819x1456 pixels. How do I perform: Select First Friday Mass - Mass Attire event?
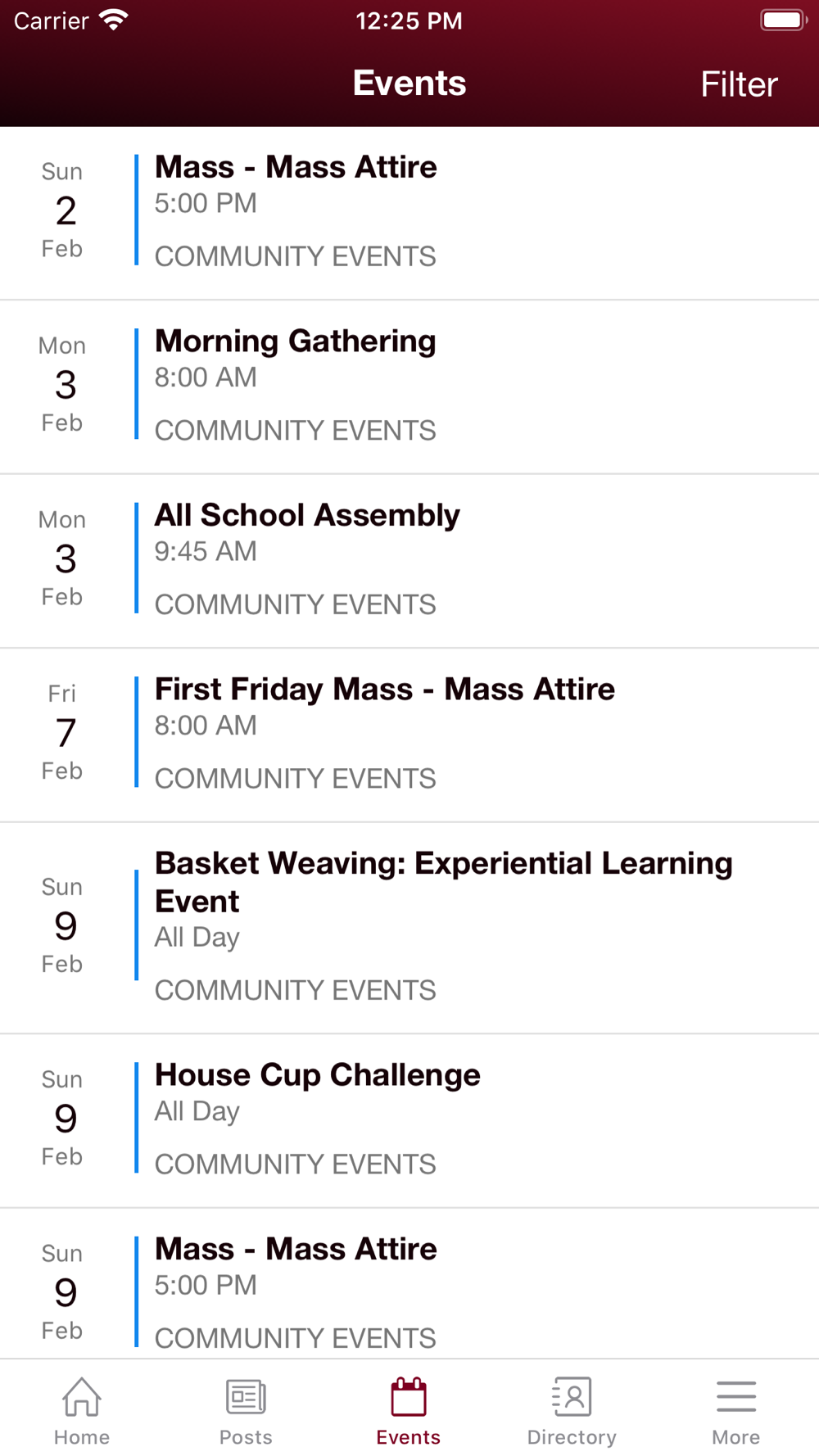409,735
